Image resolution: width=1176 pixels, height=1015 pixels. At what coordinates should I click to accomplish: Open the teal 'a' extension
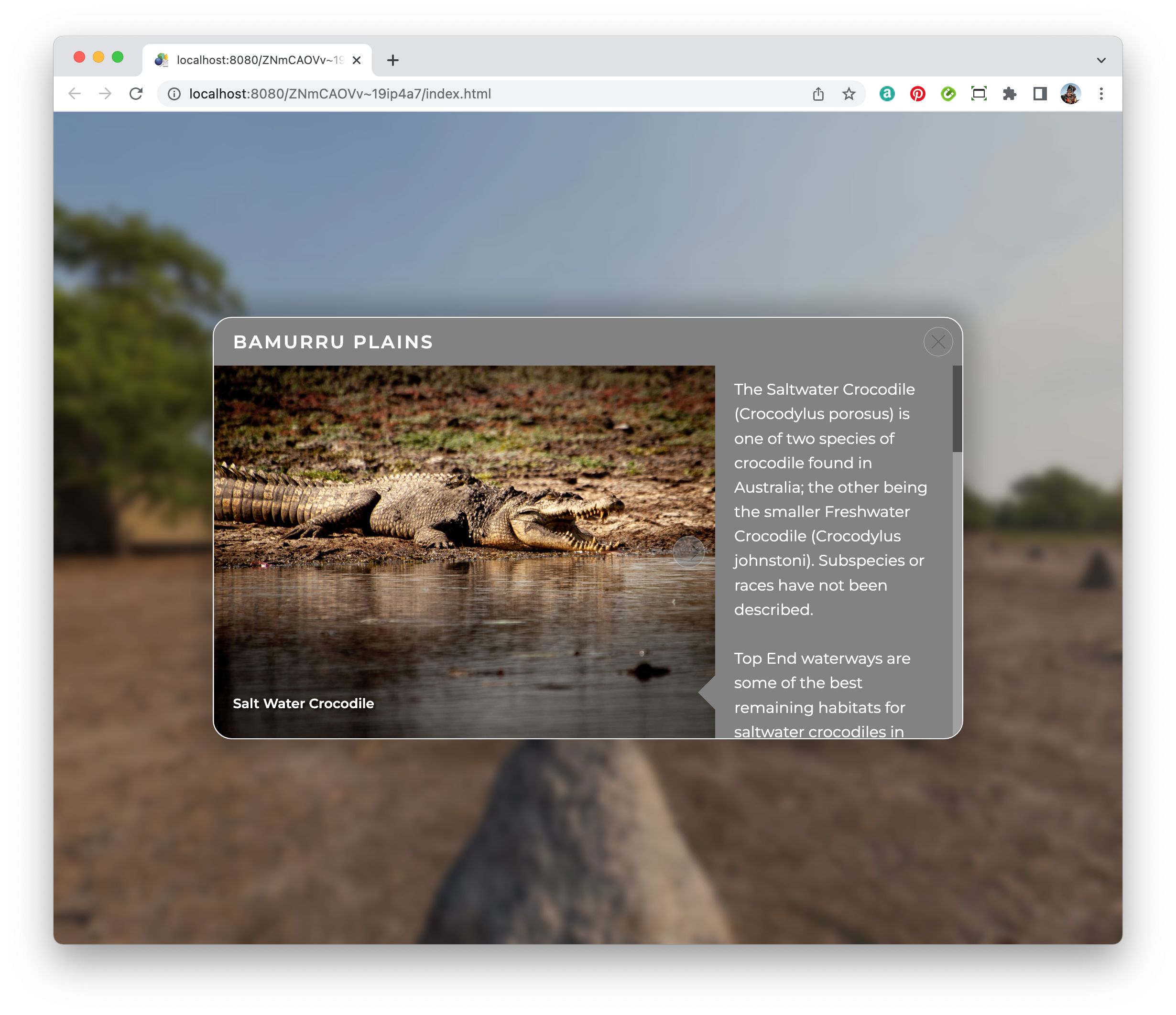pos(886,94)
